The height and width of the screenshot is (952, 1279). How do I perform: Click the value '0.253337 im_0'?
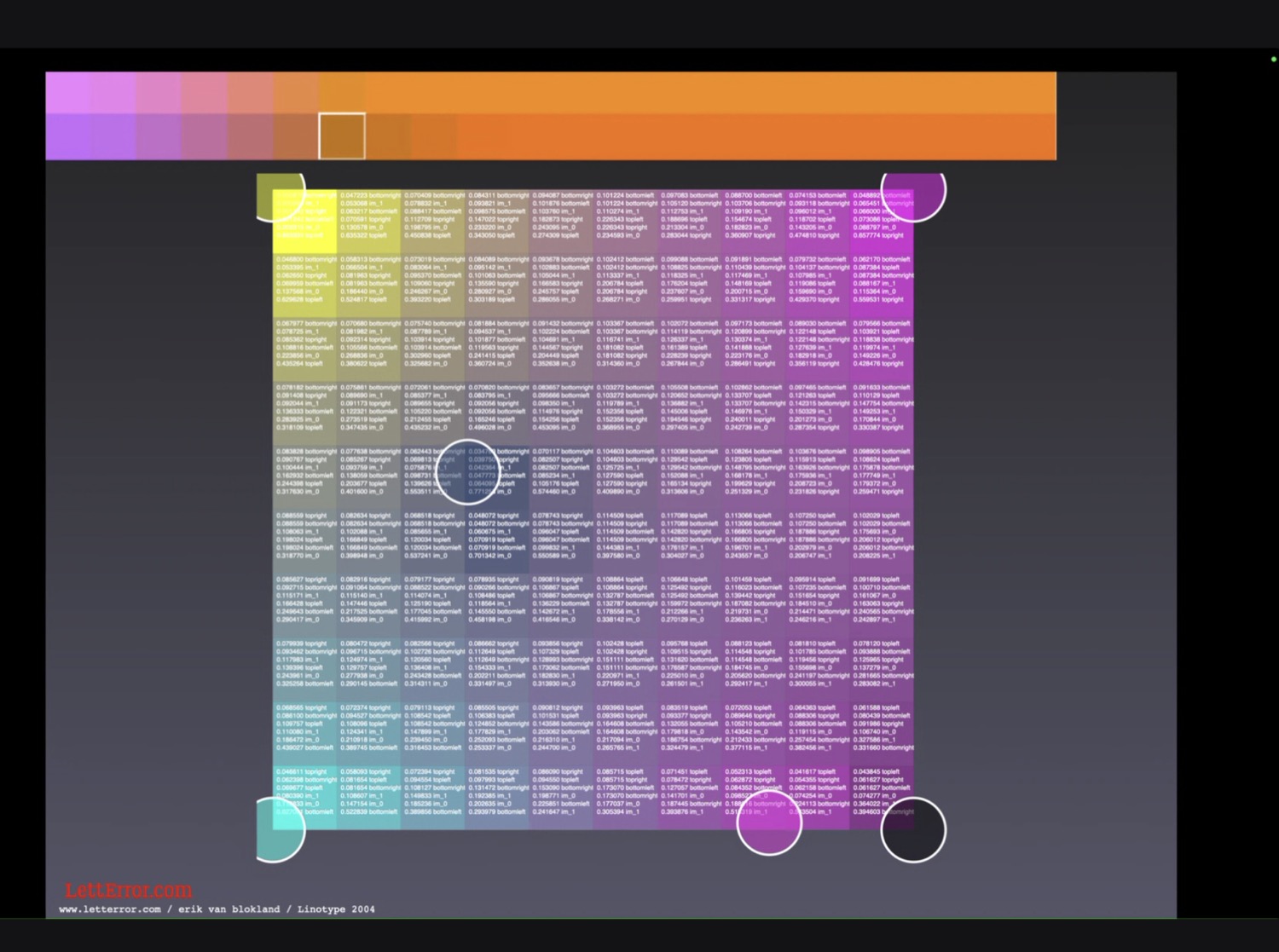click(x=490, y=747)
